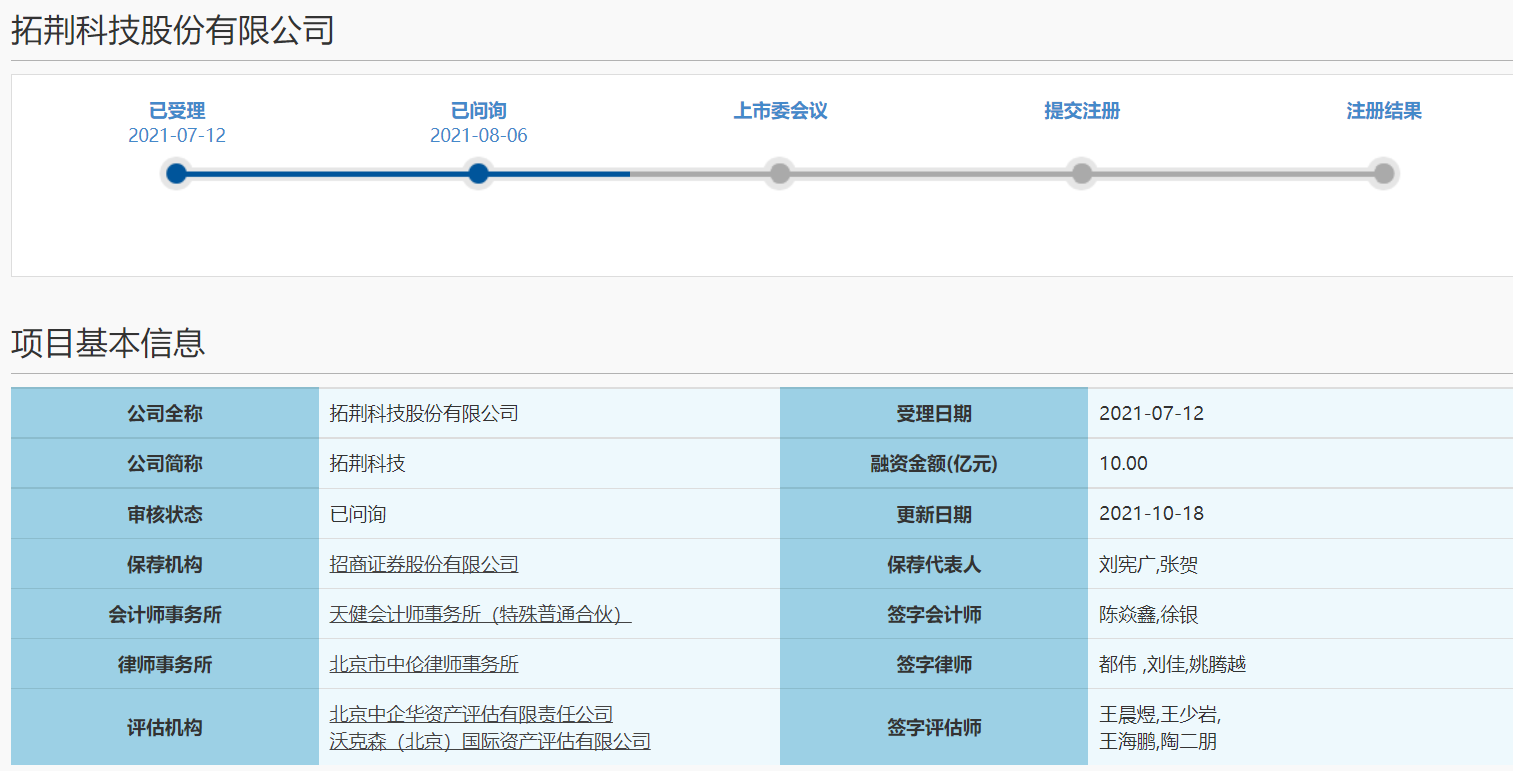Viewport: 1513px width, 771px height.
Task: Click appraisers 王海鹏,陶二朋
Action: click(x=1158, y=741)
